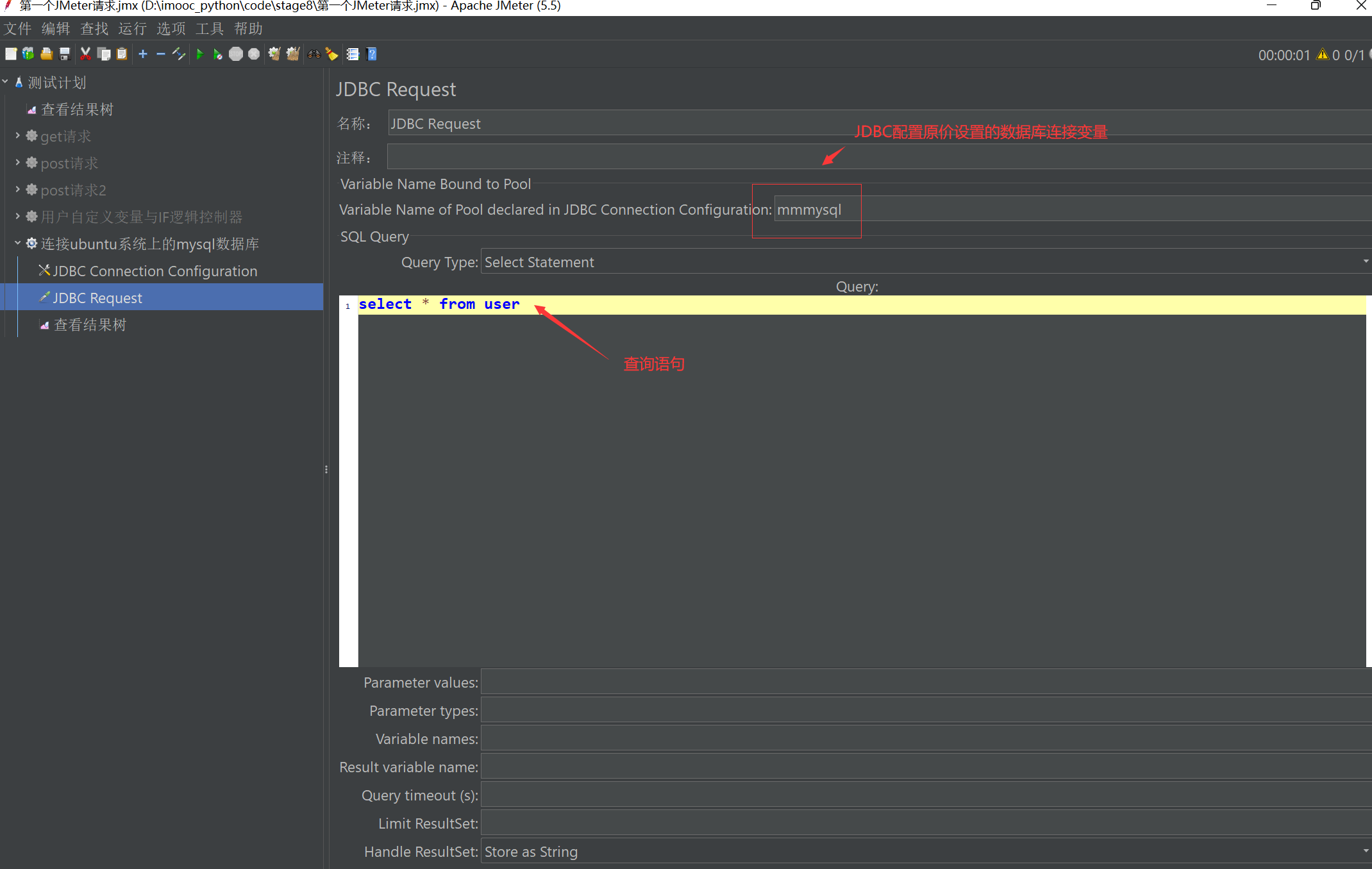Open the 运行 menu
The height and width of the screenshot is (869, 1372).
tap(132, 29)
